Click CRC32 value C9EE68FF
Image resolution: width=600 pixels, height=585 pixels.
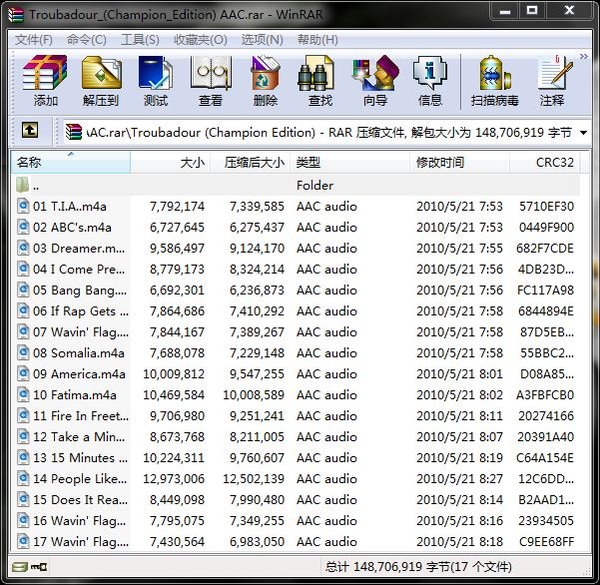(x=546, y=541)
